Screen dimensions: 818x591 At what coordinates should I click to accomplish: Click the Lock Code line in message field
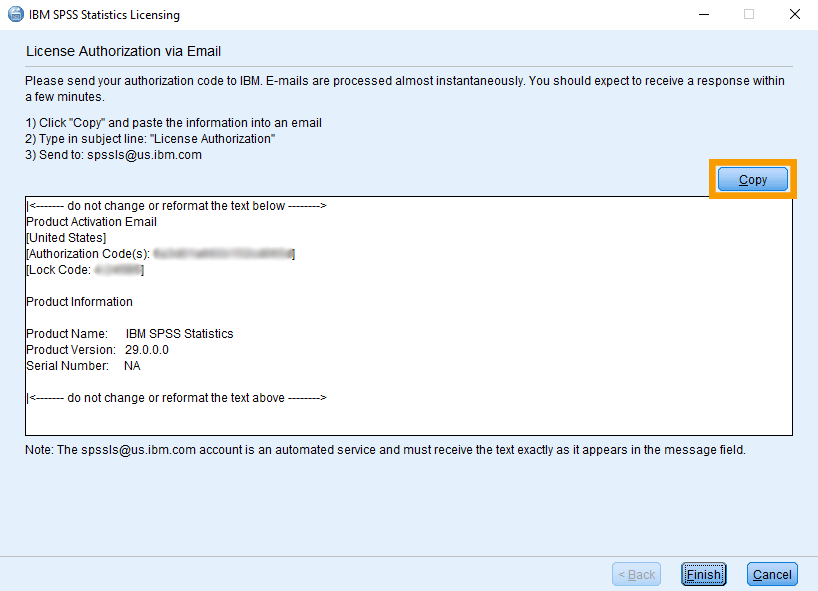point(85,270)
